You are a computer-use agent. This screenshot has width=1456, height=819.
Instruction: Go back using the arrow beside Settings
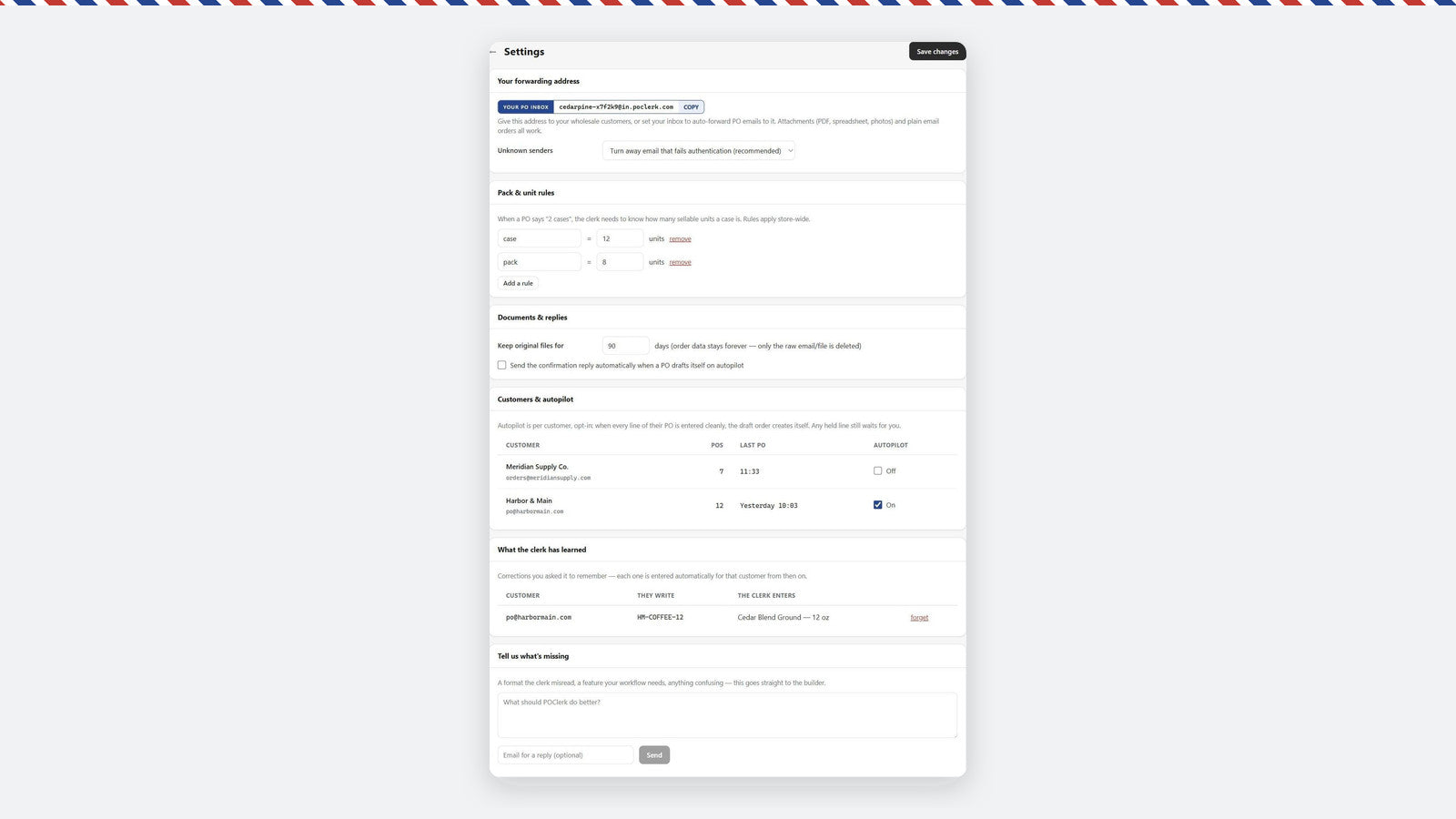point(493,52)
